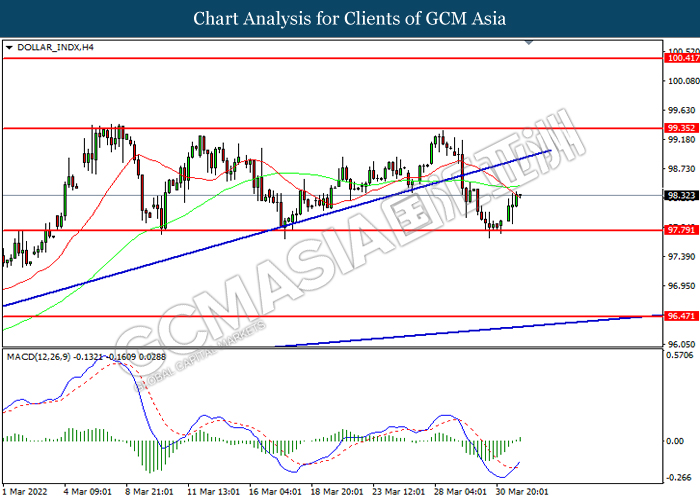Select the 100.417 resistance price label
This screenshot has height=500, width=700.
(682, 58)
